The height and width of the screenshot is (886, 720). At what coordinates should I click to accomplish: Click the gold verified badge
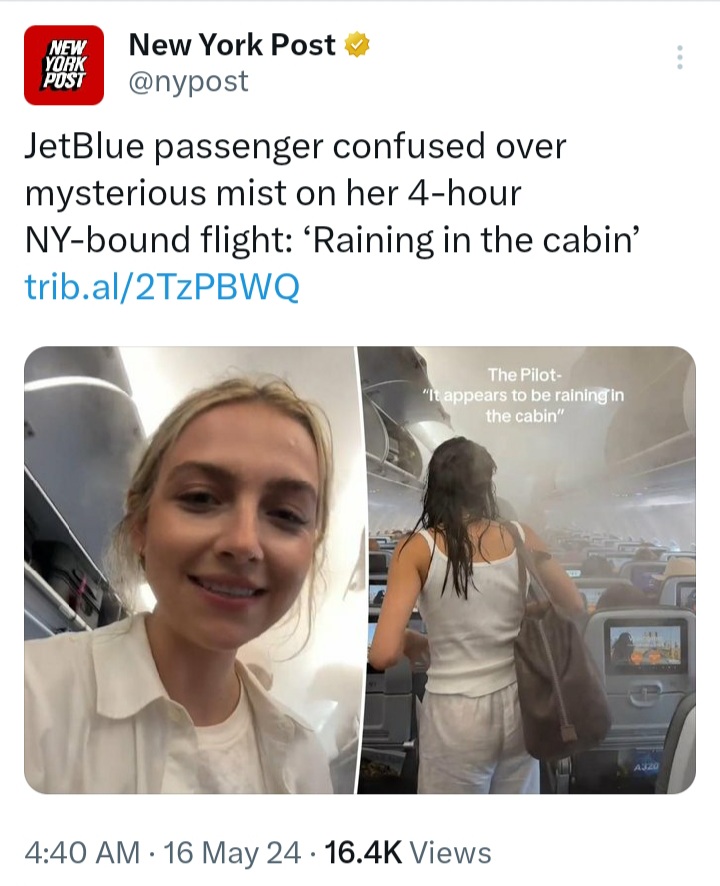pos(357,45)
